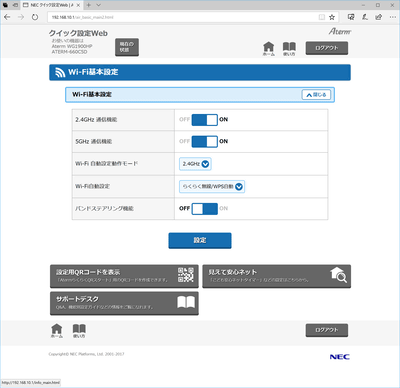Click the top Home (ホーム) house icon
The height and width of the screenshot is (388, 400).
269,49
